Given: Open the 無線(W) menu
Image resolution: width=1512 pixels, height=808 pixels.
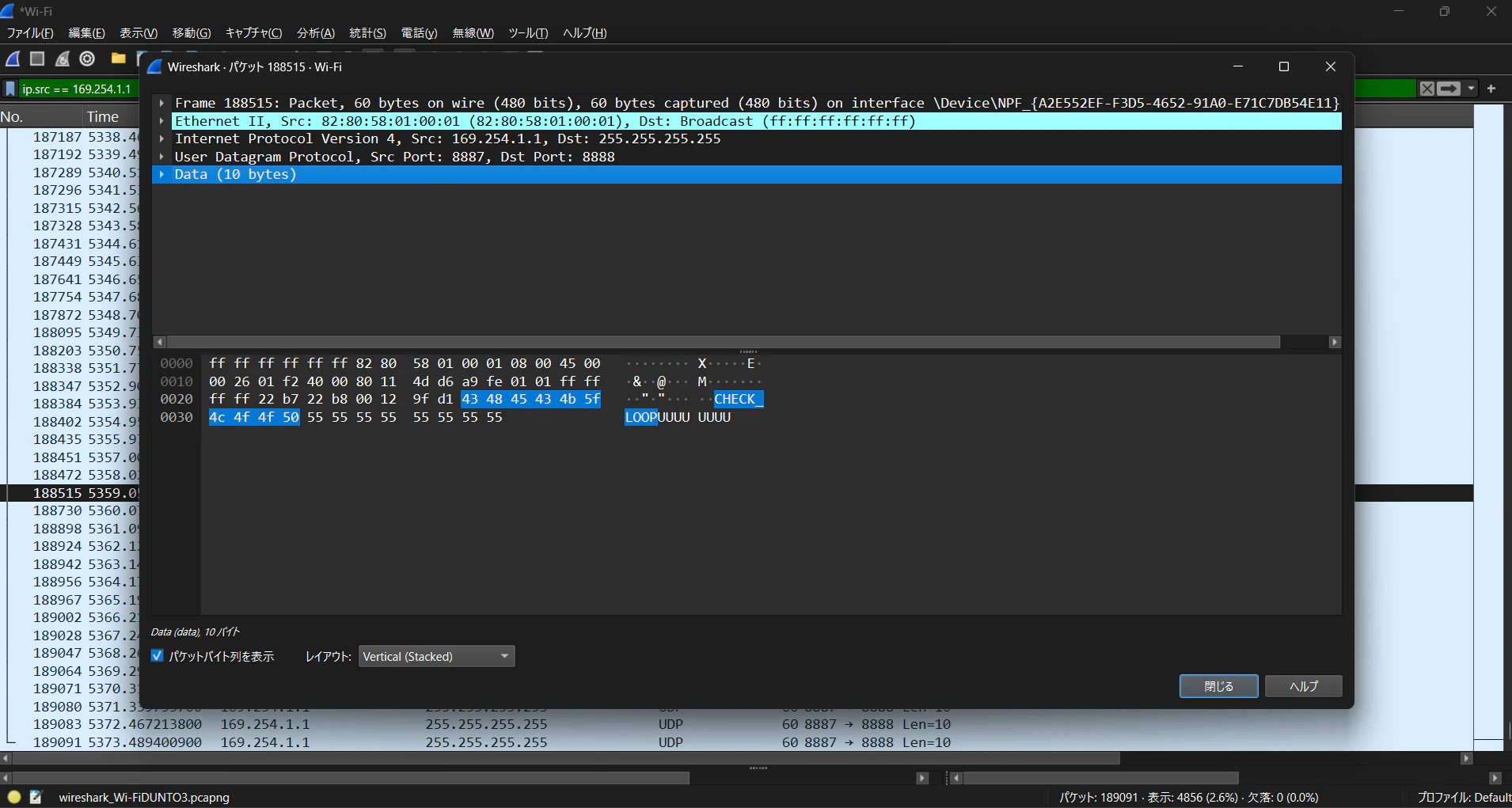Looking at the screenshot, I should point(473,33).
